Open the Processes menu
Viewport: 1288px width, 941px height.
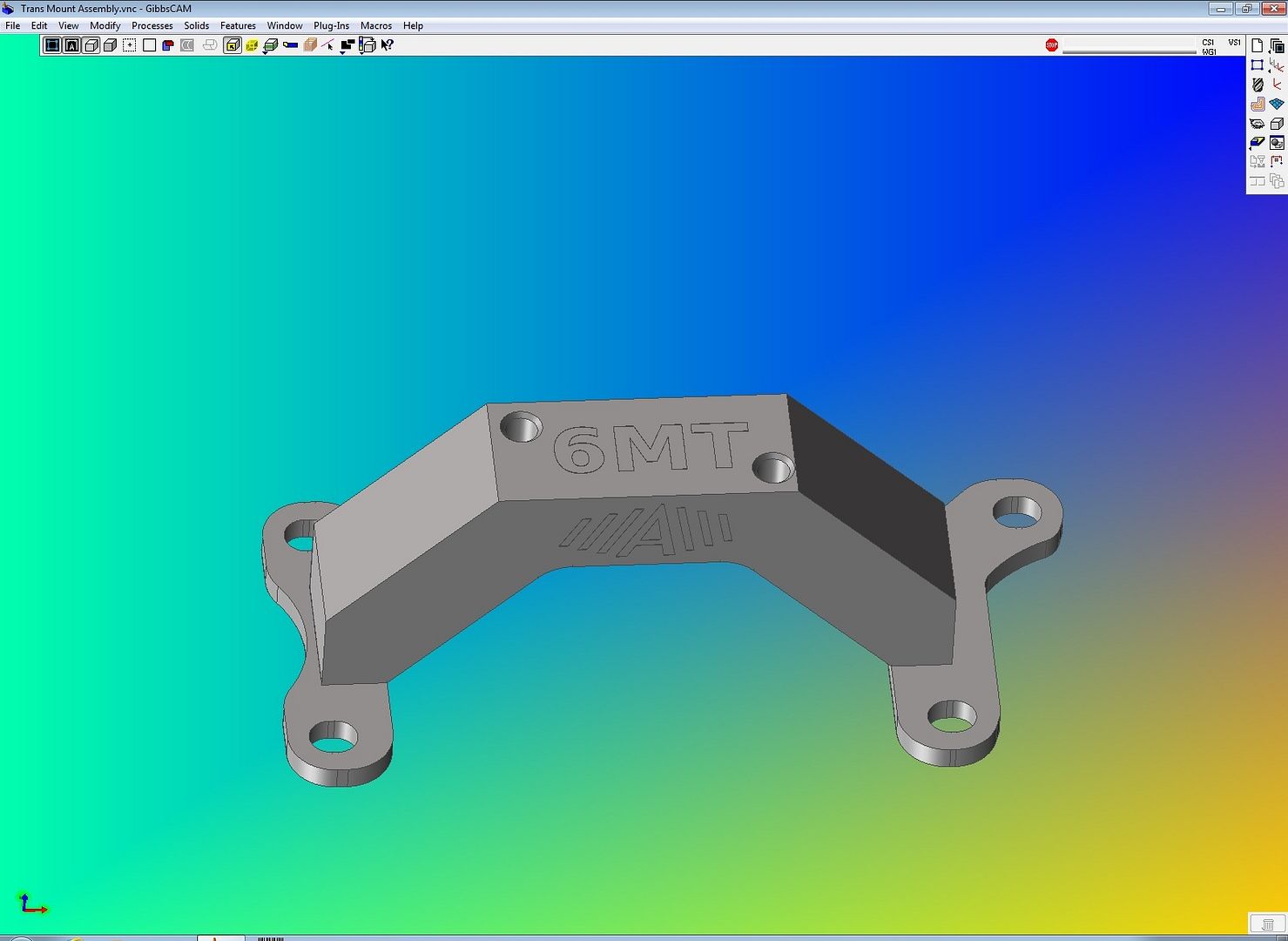[x=152, y=26]
